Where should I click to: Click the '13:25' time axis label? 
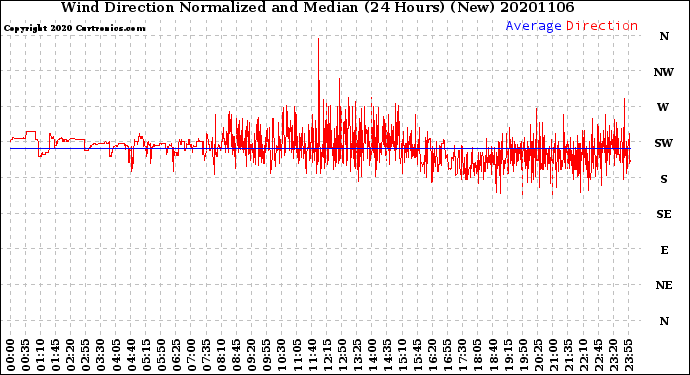pyautogui.click(x=357, y=355)
